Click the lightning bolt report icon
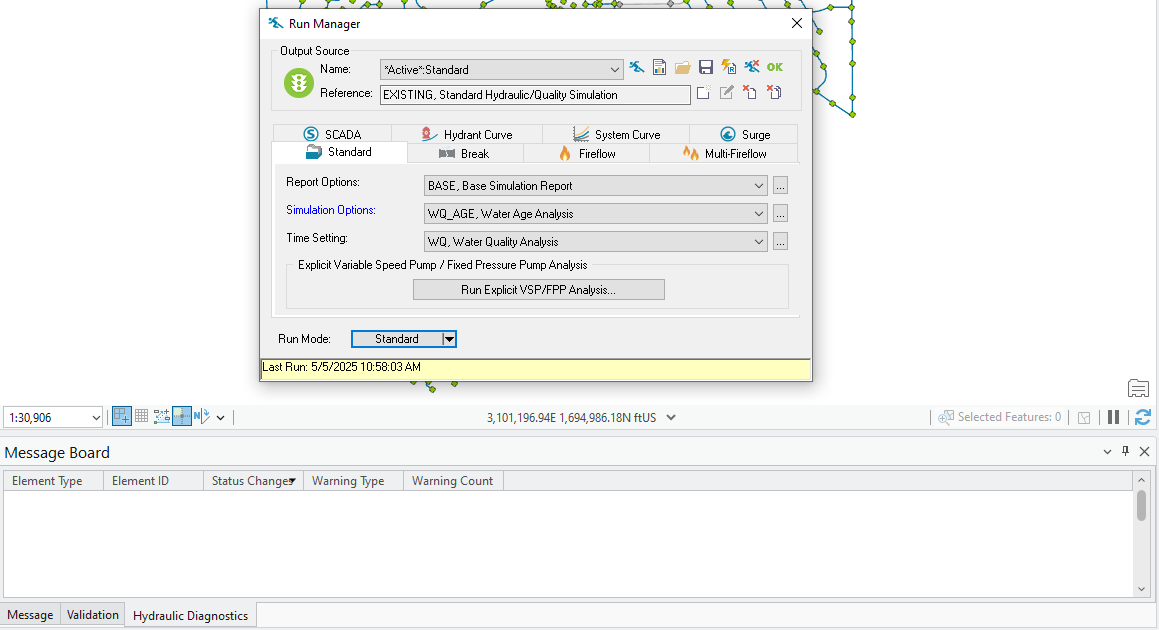This screenshot has width=1159, height=630. click(729, 68)
